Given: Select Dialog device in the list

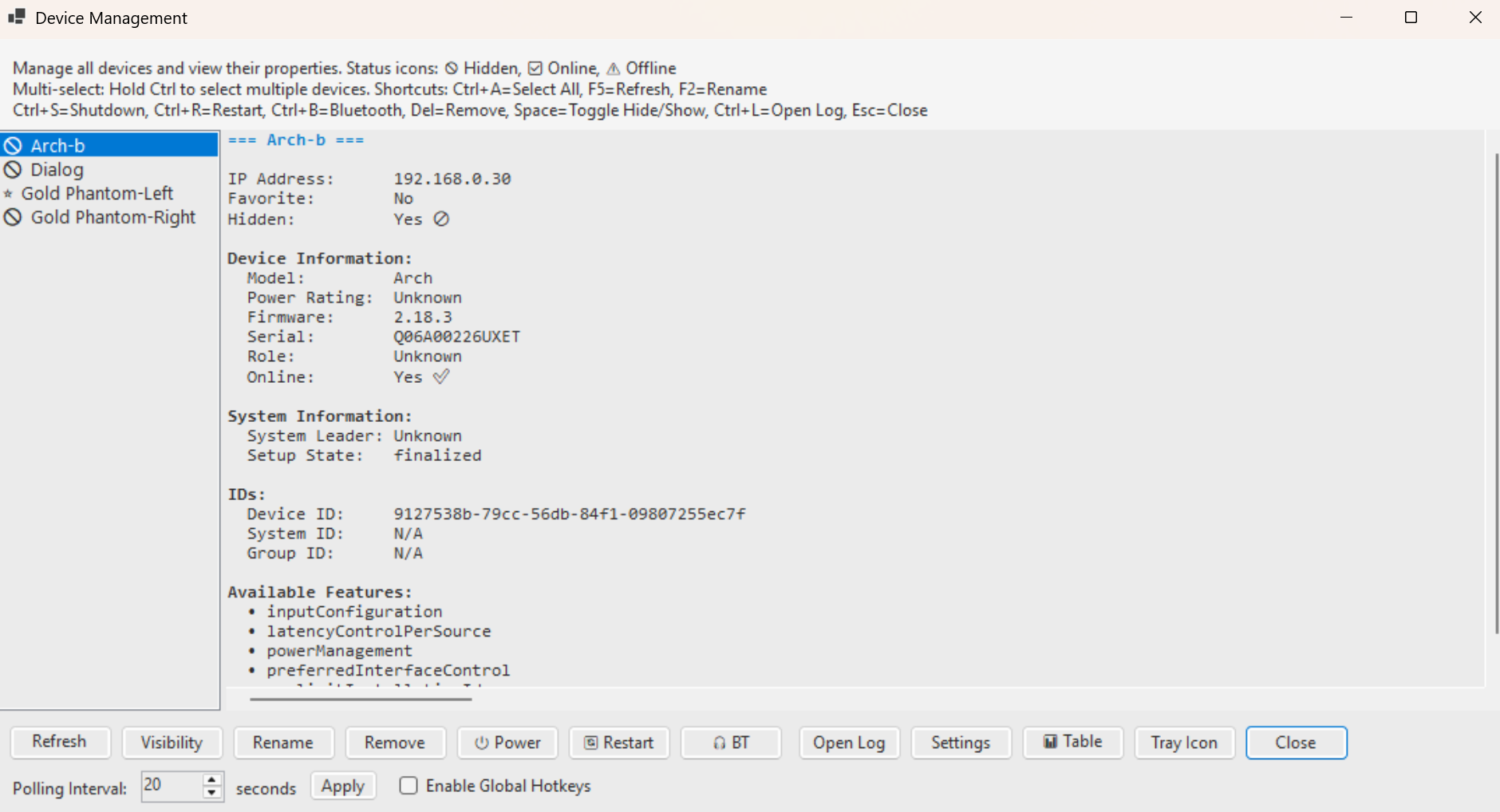Looking at the screenshot, I should (x=57, y=170).
